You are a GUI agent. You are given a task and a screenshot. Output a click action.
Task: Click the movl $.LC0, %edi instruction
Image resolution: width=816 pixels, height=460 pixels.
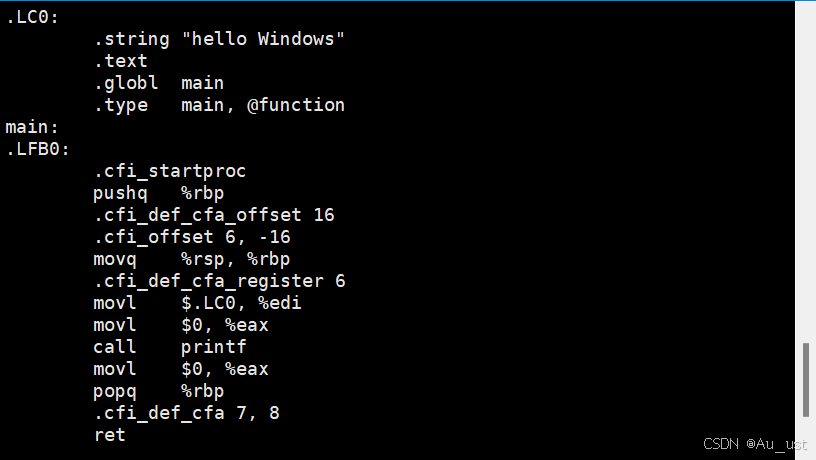click(x=196, y=303)
